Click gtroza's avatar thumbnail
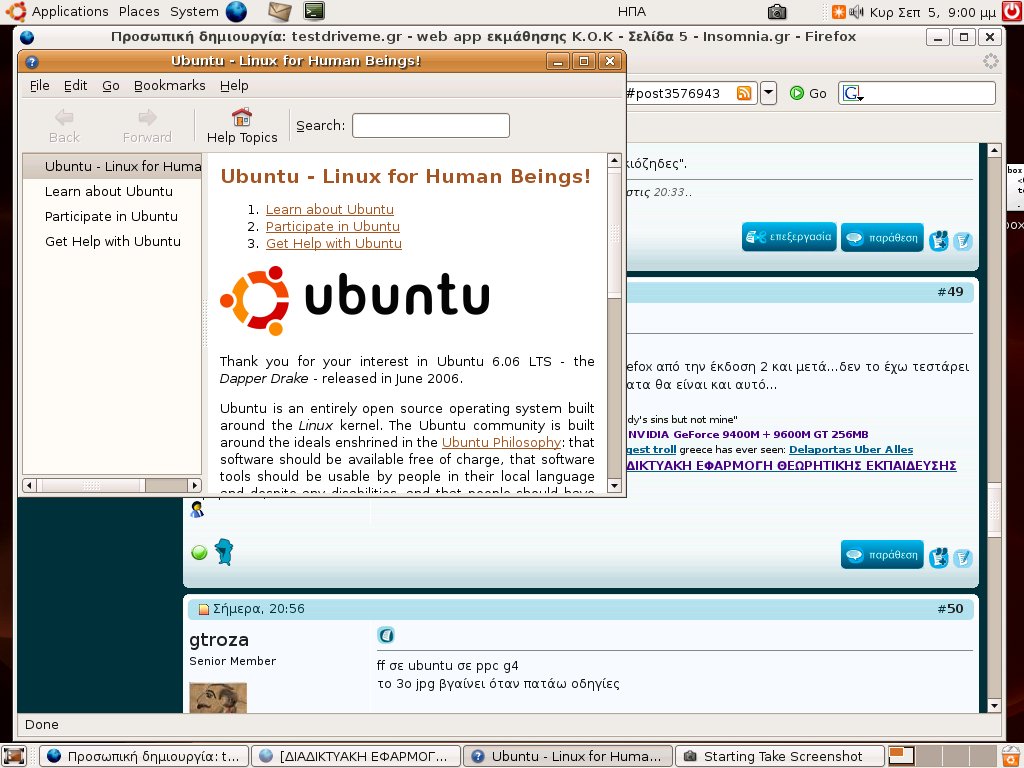 218,697
